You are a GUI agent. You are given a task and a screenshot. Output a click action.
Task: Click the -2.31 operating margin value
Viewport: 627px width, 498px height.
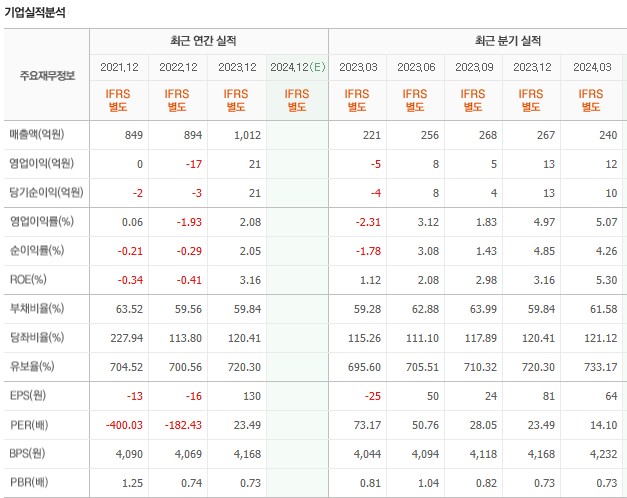[368, 222]
